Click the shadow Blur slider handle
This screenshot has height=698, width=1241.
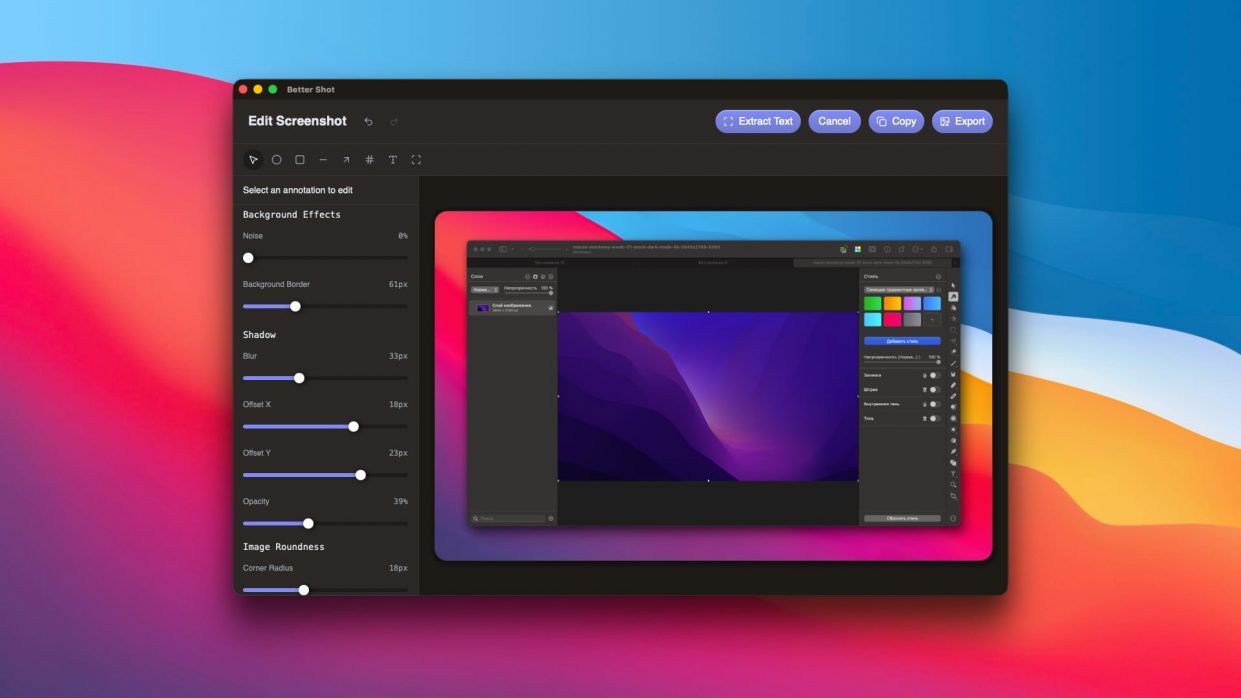tap(299, 378)
